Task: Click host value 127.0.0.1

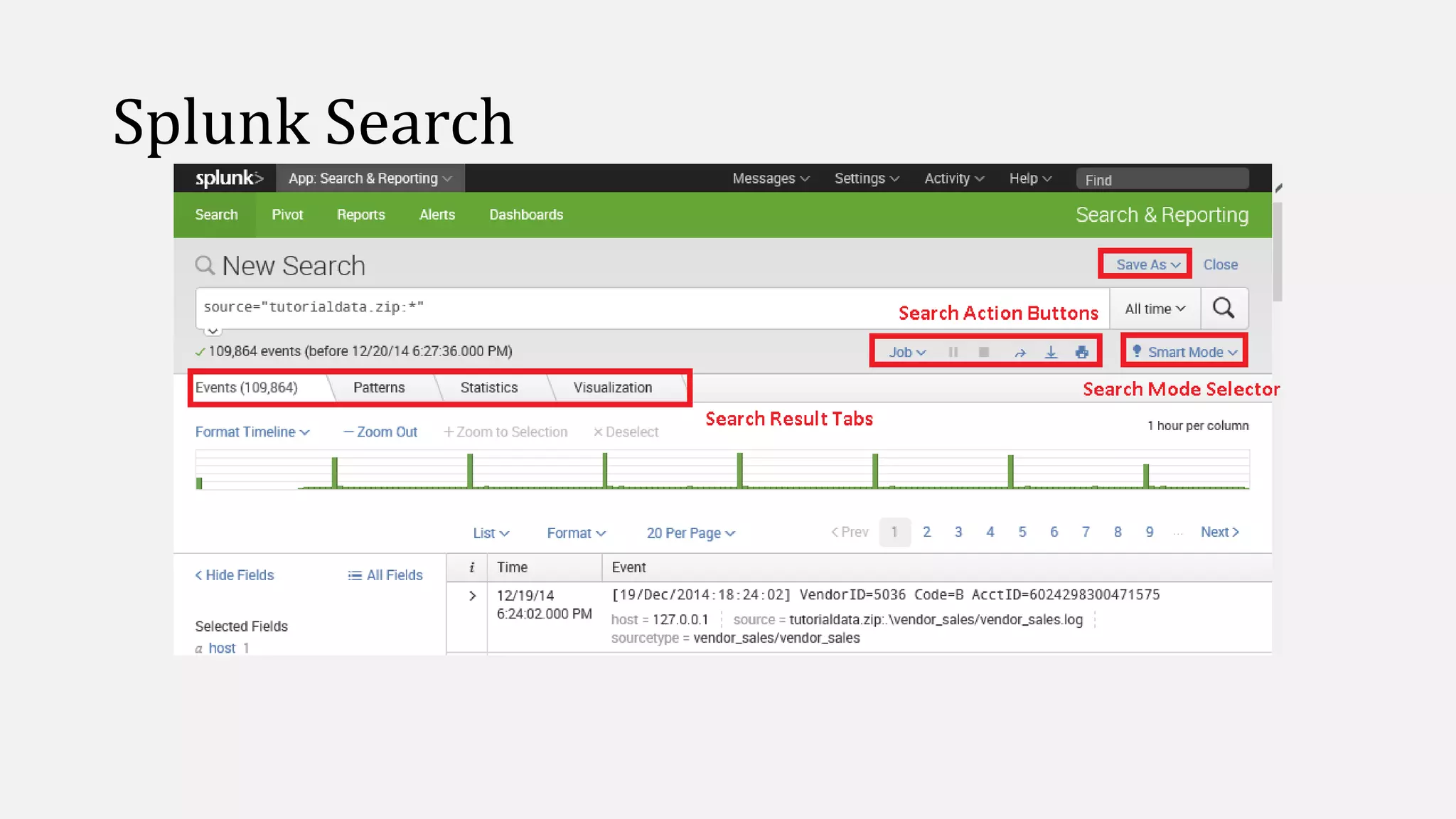Action: (680, 620)
